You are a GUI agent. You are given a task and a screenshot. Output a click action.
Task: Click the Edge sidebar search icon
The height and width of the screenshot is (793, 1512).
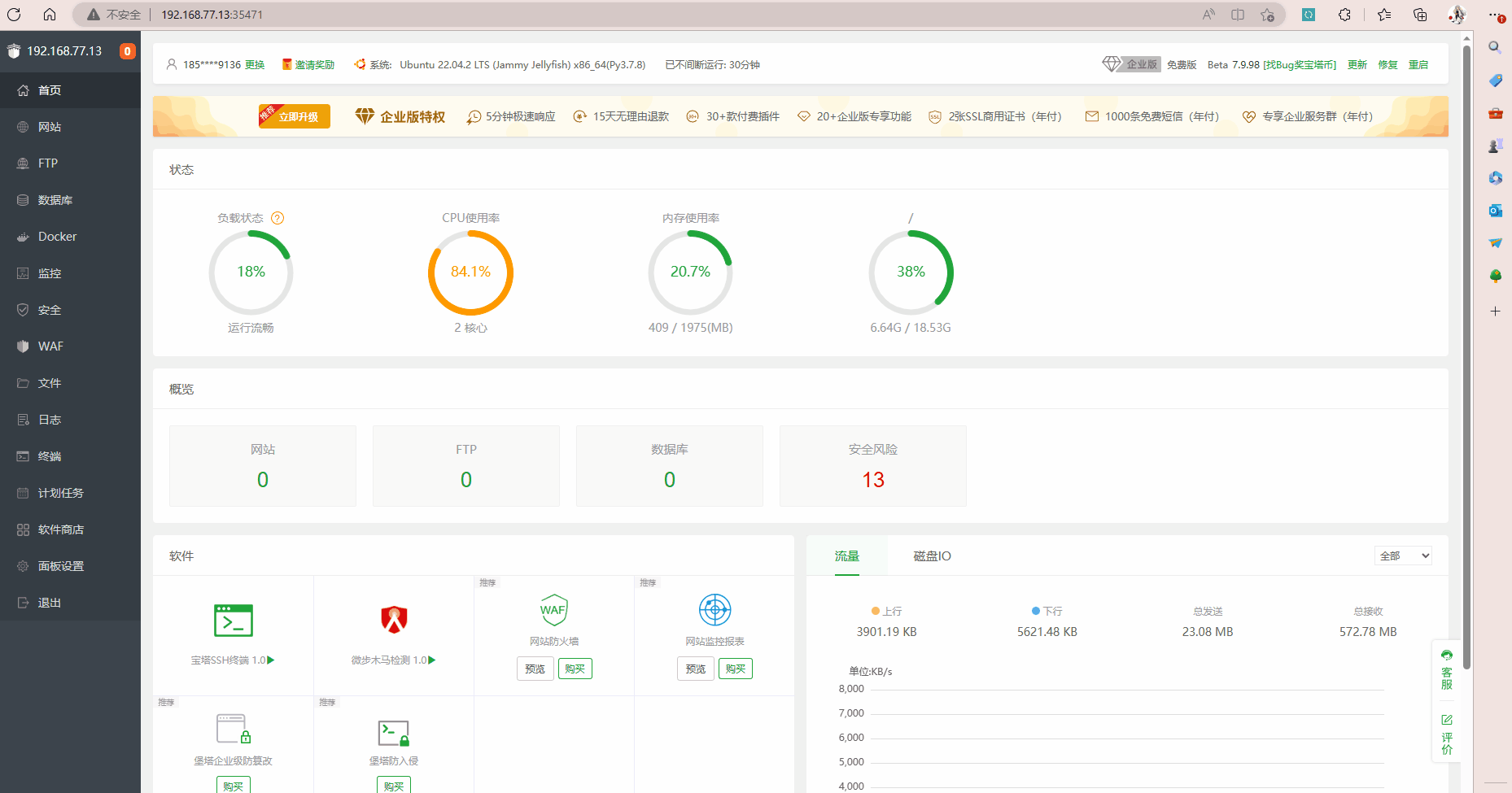[1495, 47]
